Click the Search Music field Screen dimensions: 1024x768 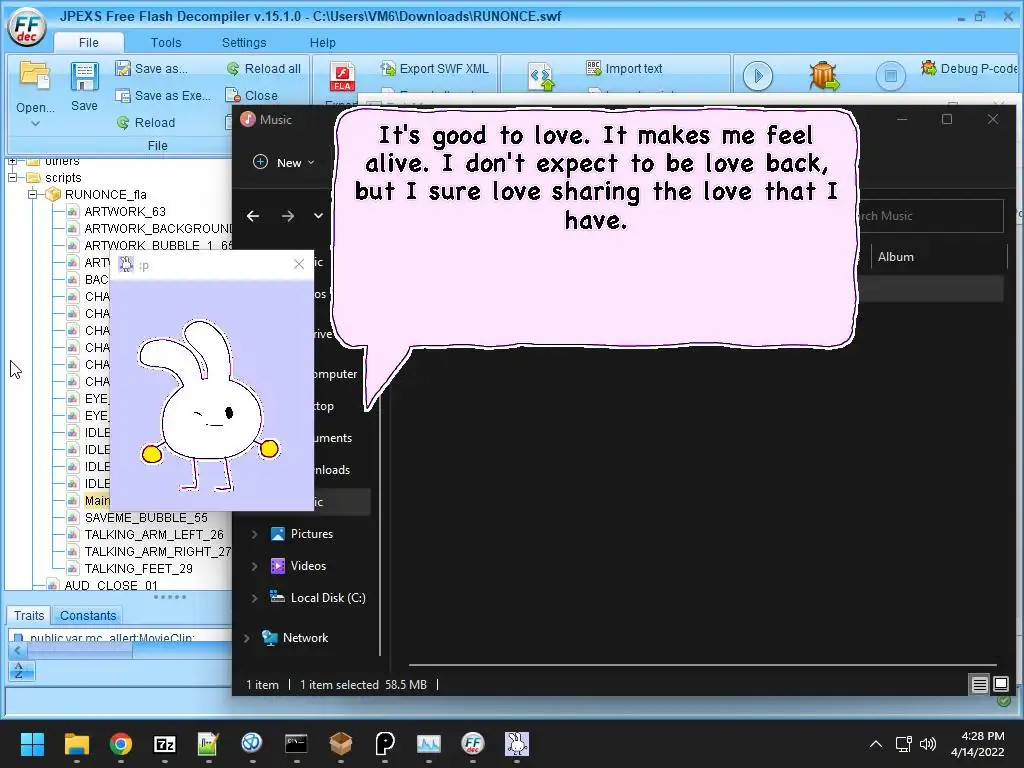click(931, 216)
